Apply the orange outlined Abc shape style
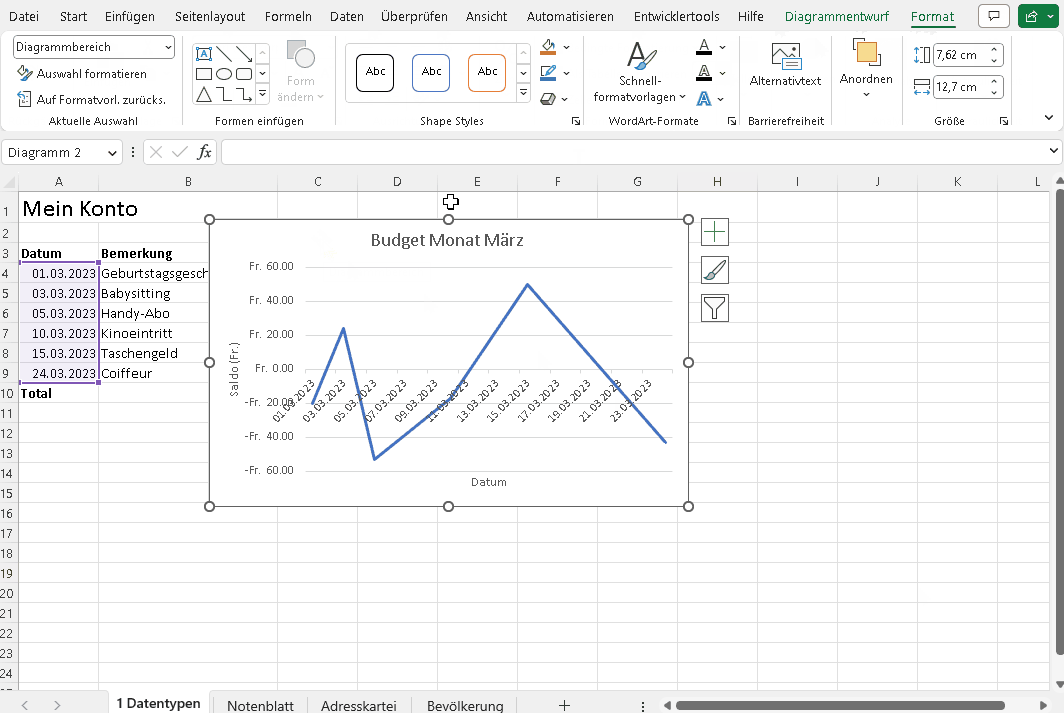This screenshot has height=713, width=1064. point(487,72)
